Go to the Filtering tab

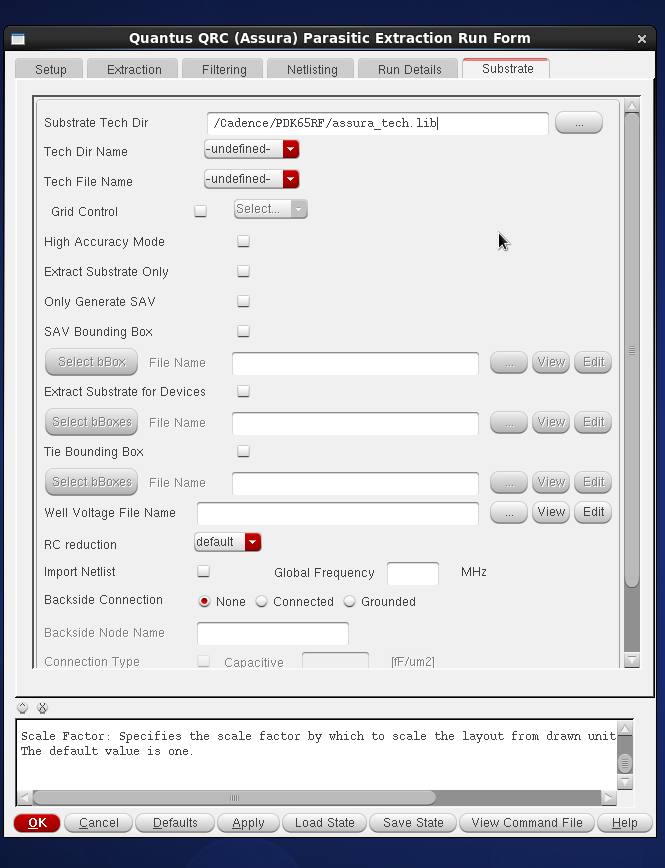(224, 69)
